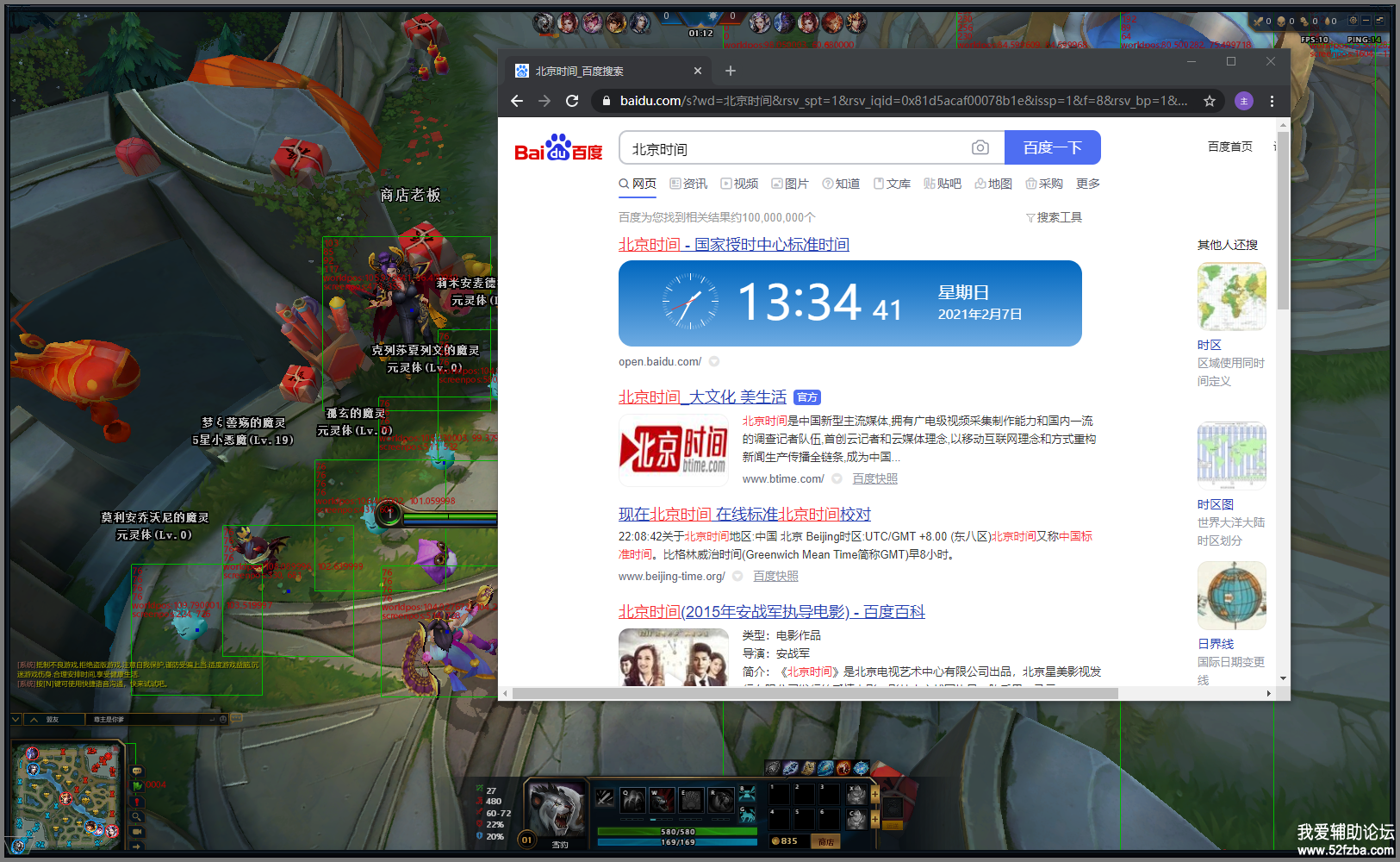Switch to the 知道 search tab
The image size is (1400, 862).
[x=841, y=184]
